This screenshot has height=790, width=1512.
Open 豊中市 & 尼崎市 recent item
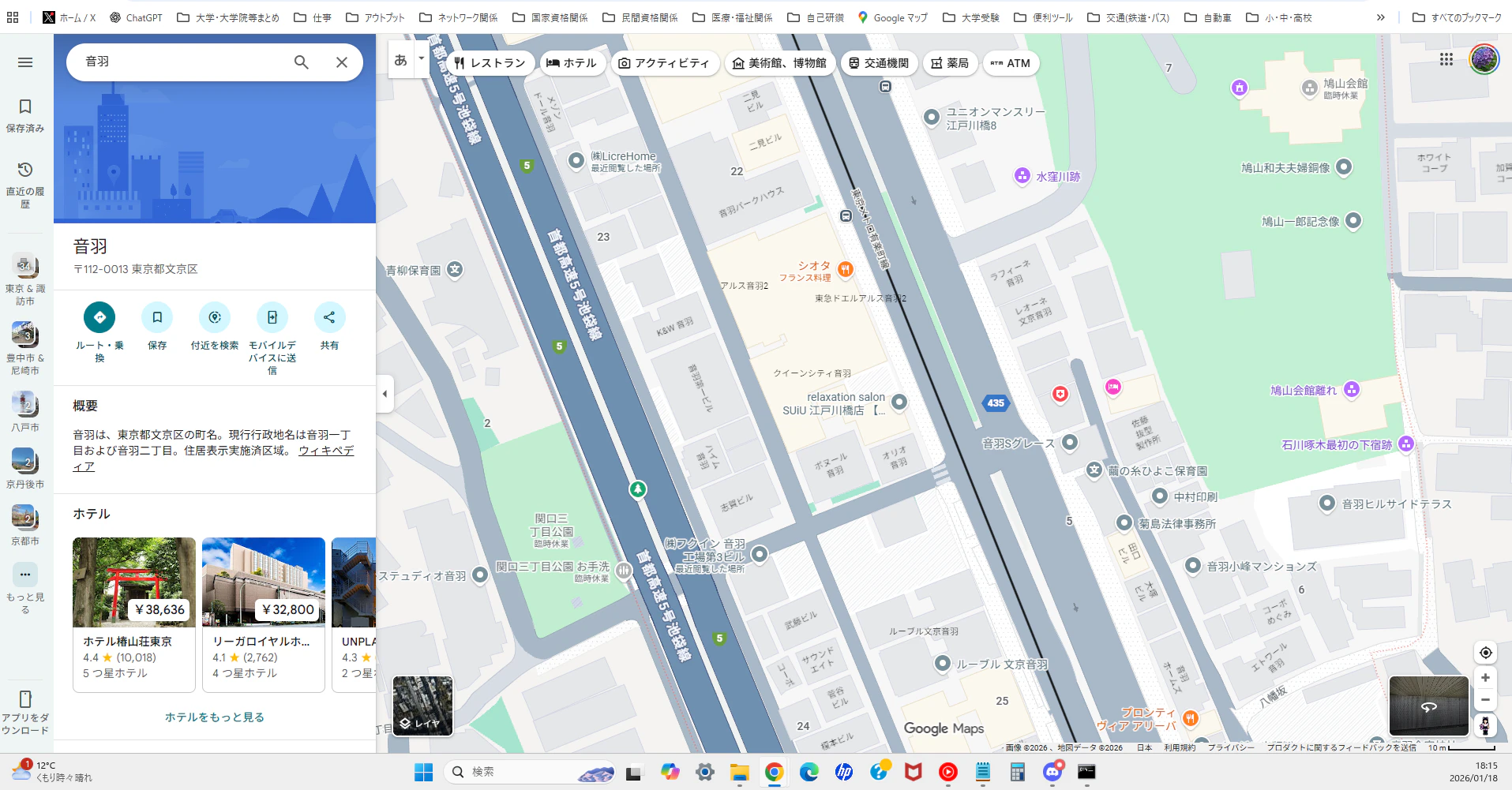25,348
